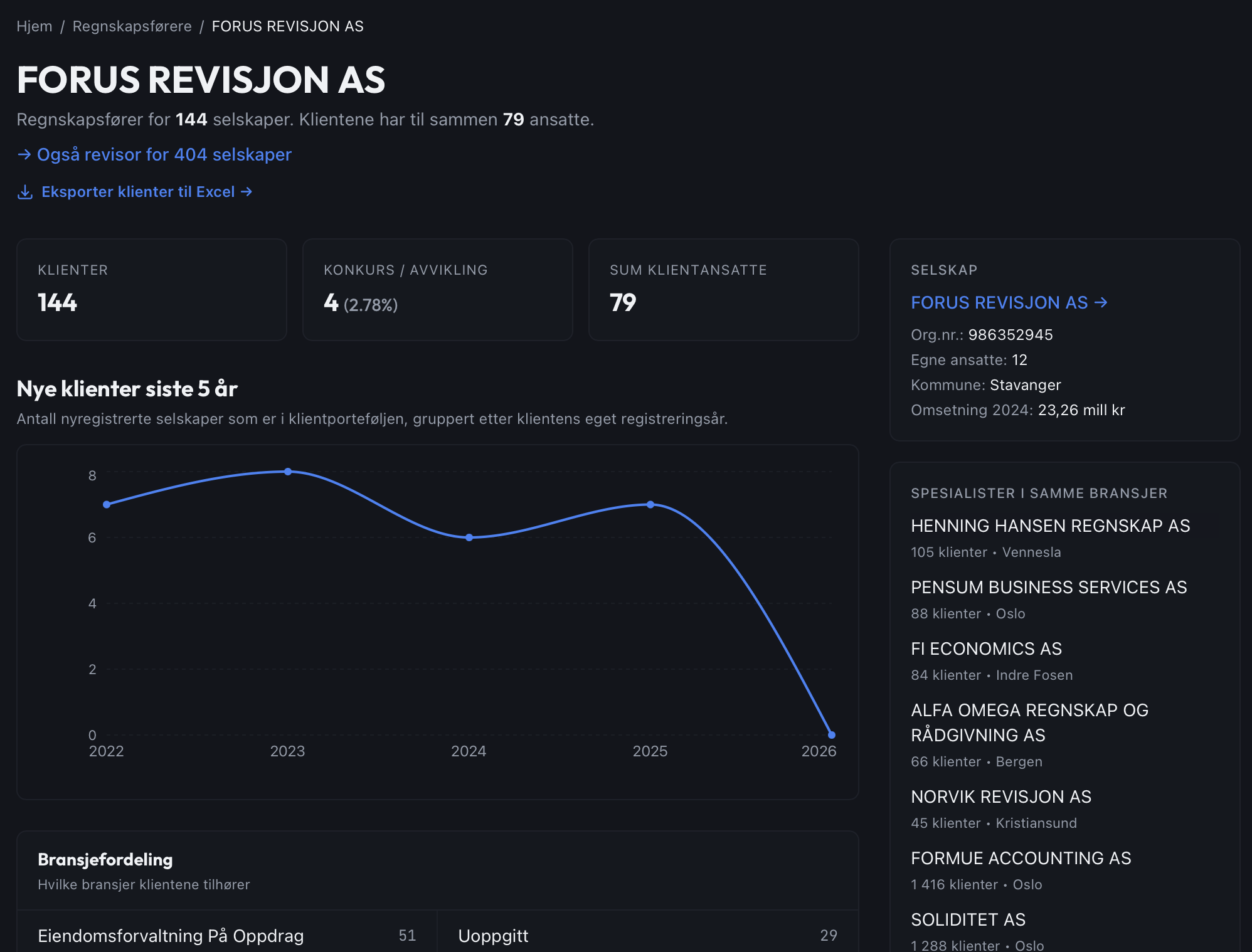1252x952 pixels.
Task: Click the 2024 x-axis label
Action: tap(469, 751)
